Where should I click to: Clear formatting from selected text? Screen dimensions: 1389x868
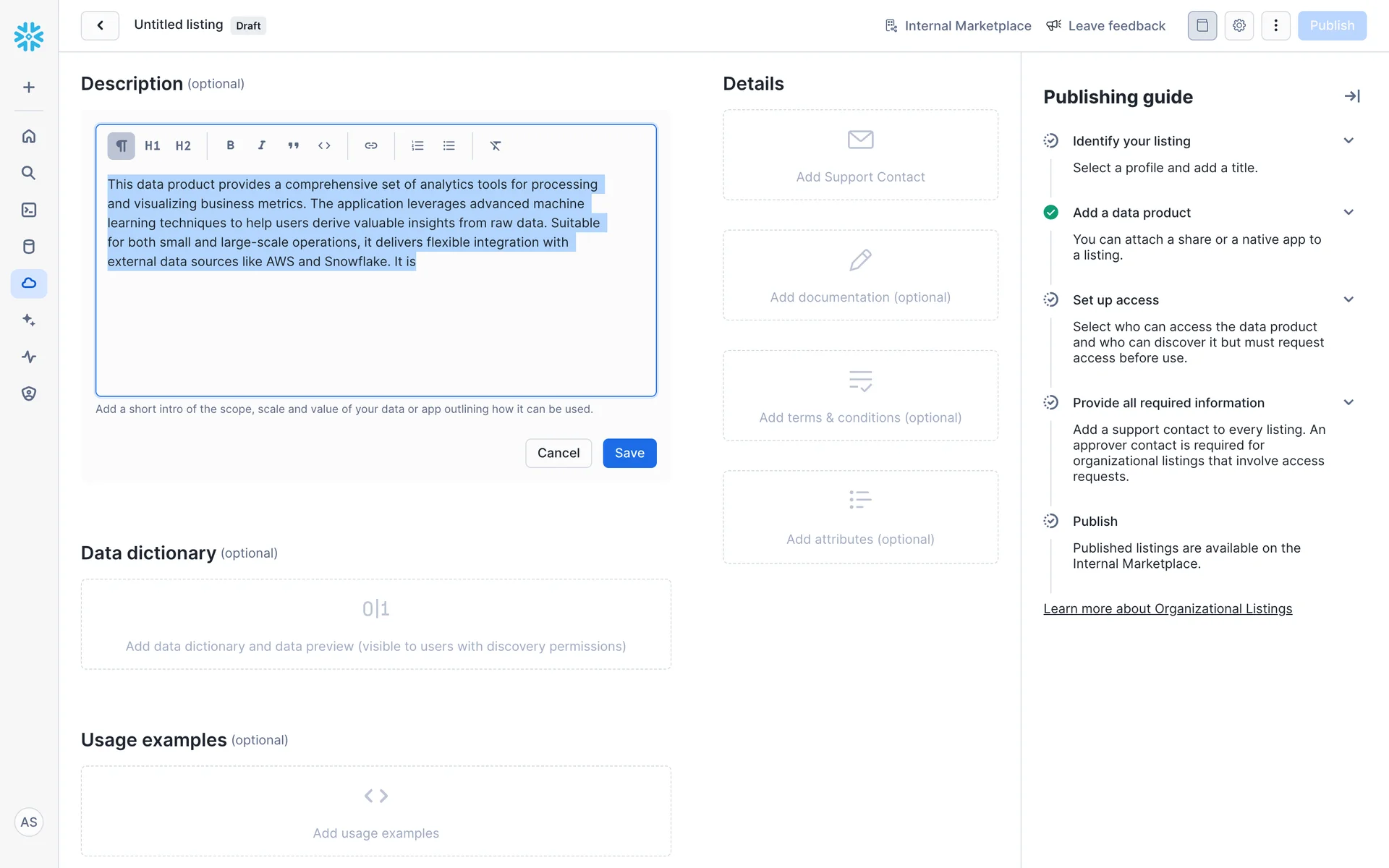[496, 145]
